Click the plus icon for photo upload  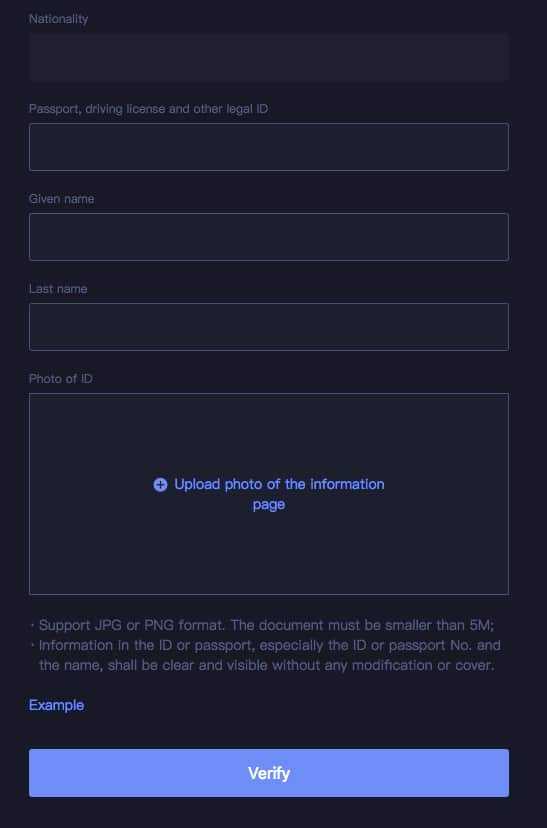[x=160, y=485]
